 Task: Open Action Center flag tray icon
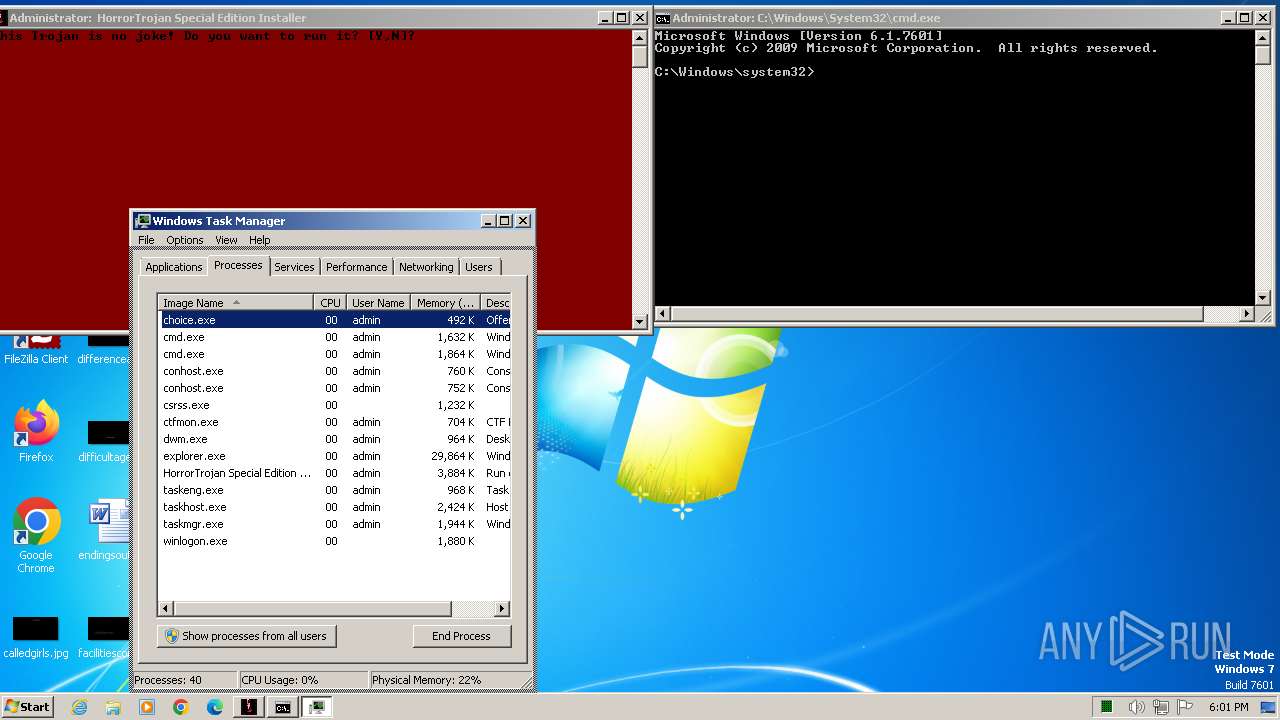1185,707
